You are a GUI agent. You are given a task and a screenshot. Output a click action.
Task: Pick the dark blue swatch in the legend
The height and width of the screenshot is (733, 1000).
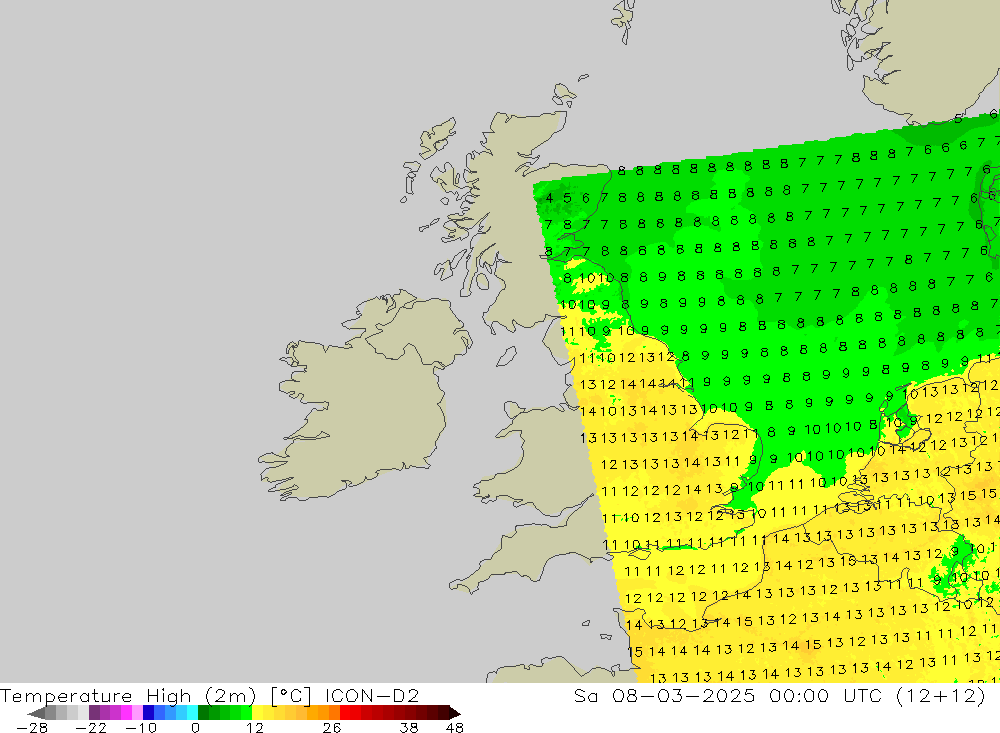point(148,713)
